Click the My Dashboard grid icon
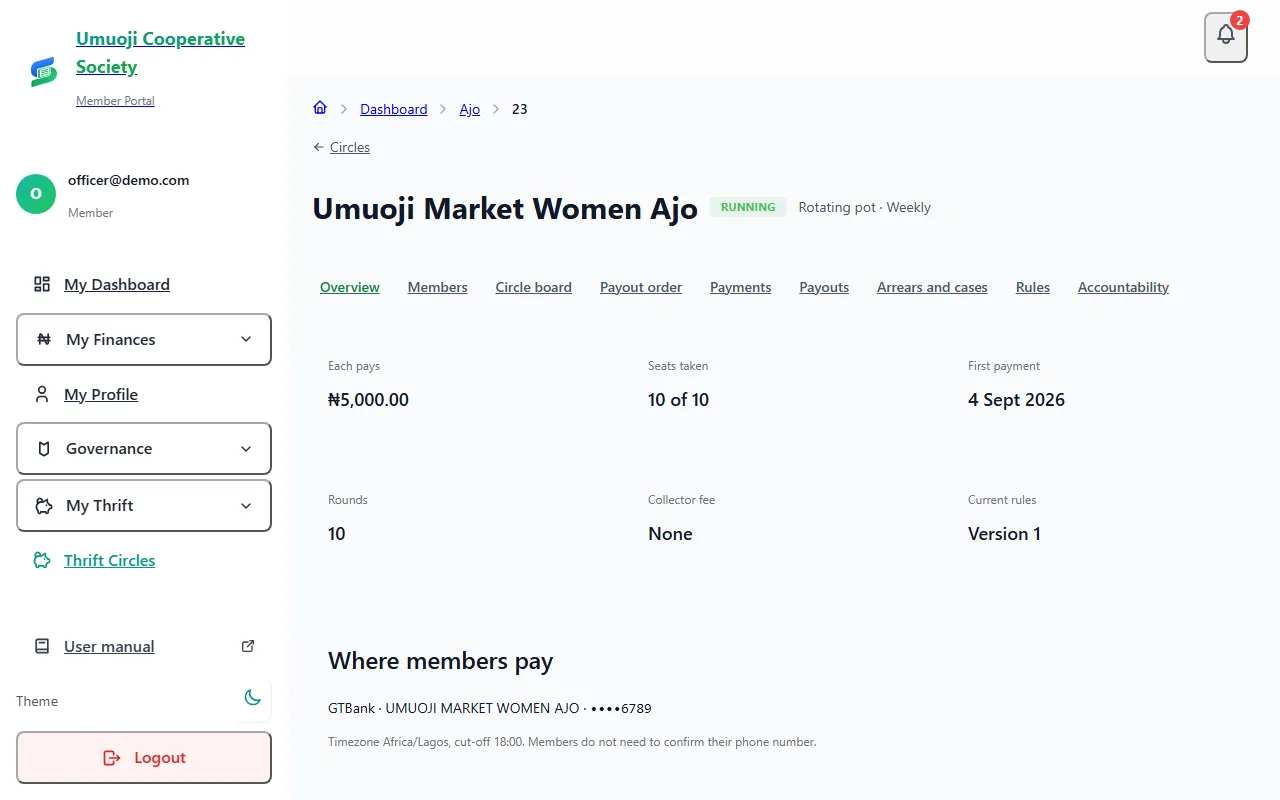Viewport: 1280px width, 800px height. (42, 284)
